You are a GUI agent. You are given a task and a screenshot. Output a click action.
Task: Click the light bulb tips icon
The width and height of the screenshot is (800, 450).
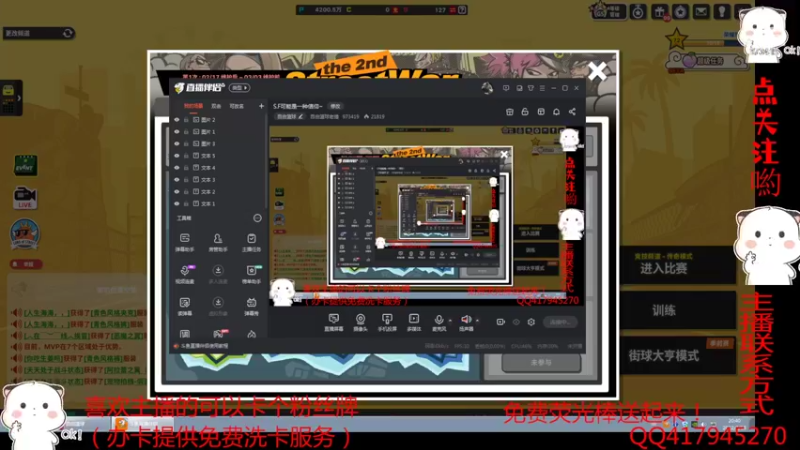click(721, 11)
